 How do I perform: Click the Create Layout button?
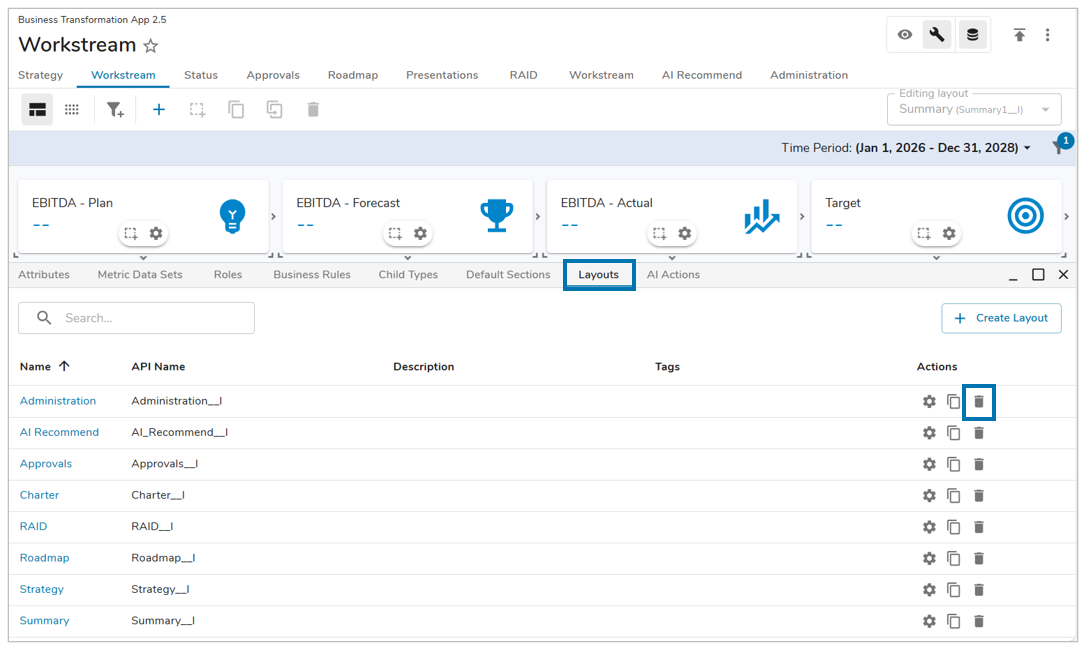pyautogui.click(x=1001, y=318)
